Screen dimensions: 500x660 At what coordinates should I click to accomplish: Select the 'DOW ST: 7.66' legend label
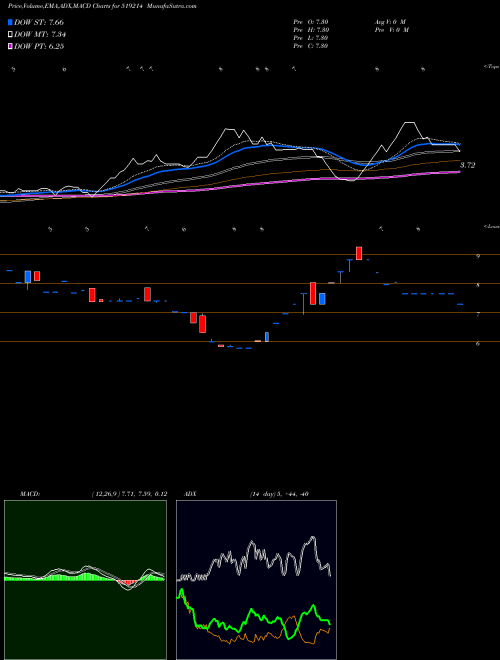tap(39, 22)
